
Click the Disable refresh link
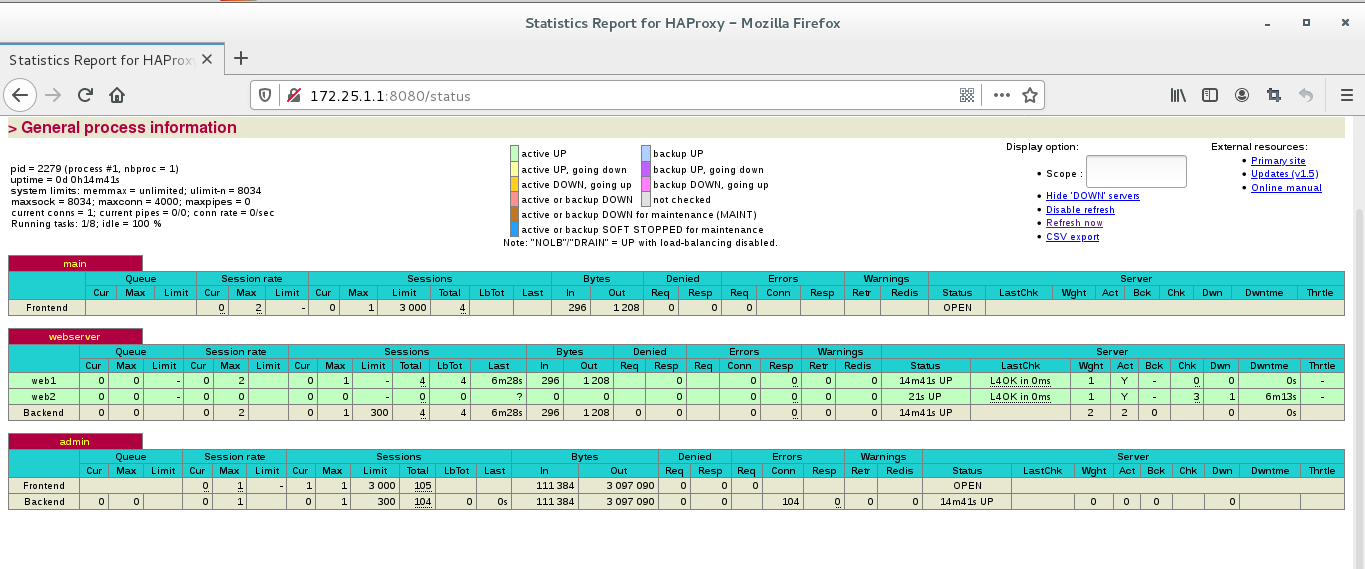point(1080,210)
